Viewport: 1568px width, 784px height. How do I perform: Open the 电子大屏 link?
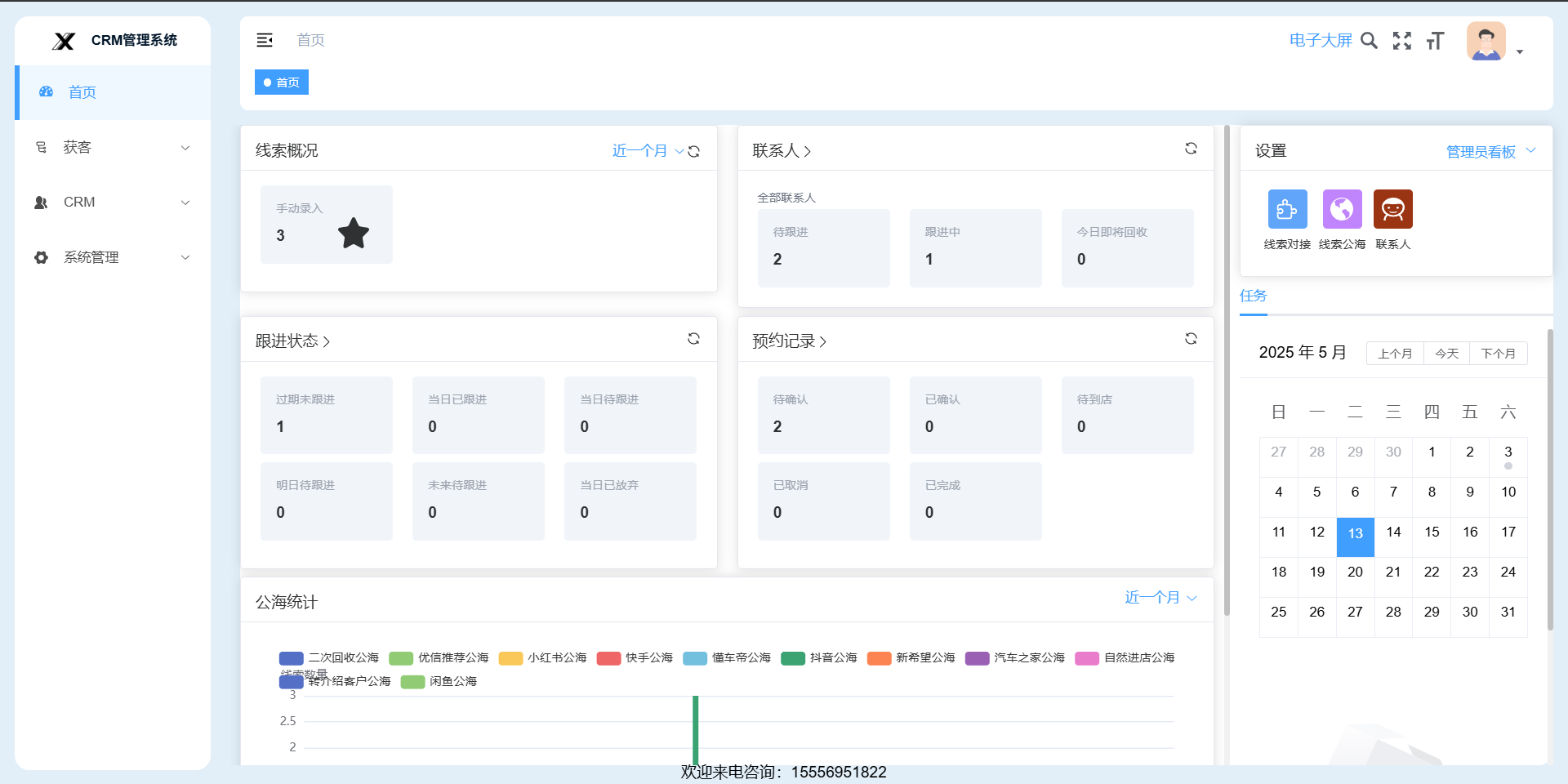coord(1320,41)
